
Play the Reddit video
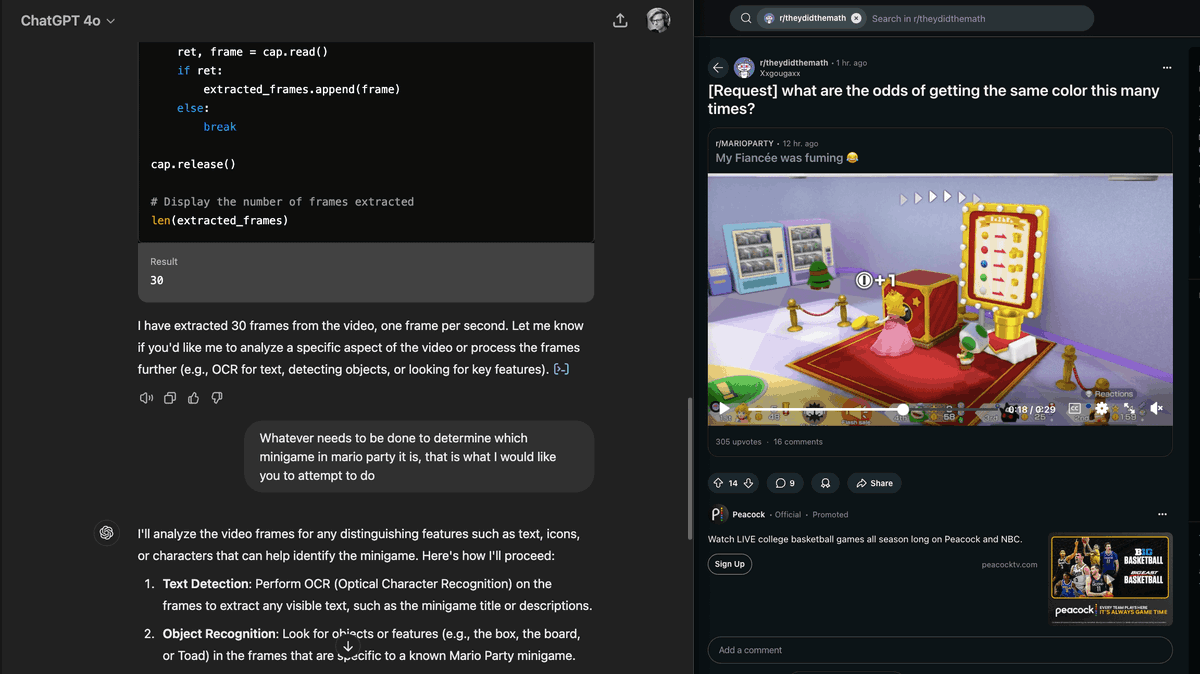(722, 408)
